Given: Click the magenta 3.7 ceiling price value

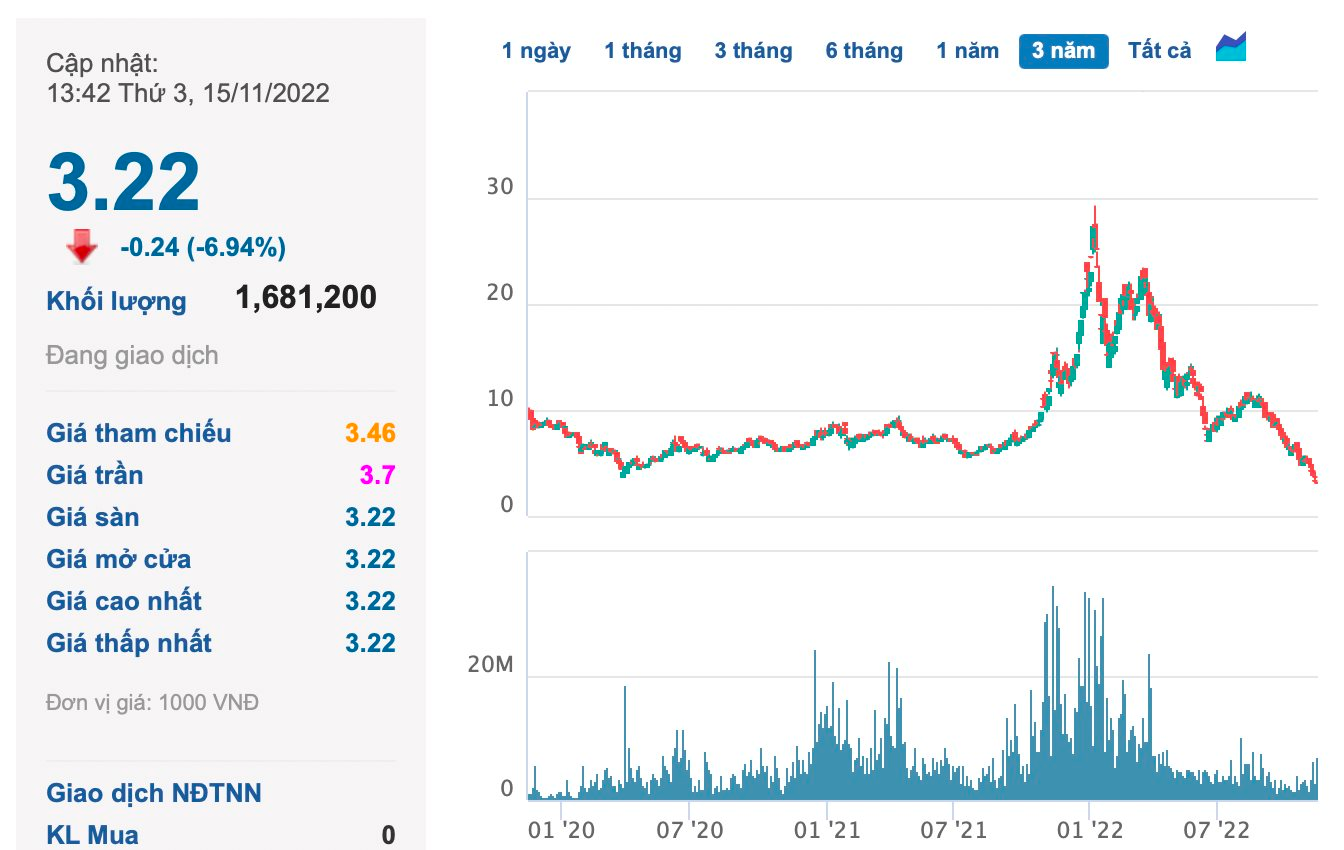Looking at the screenshot, I should (x=377, y=475).
